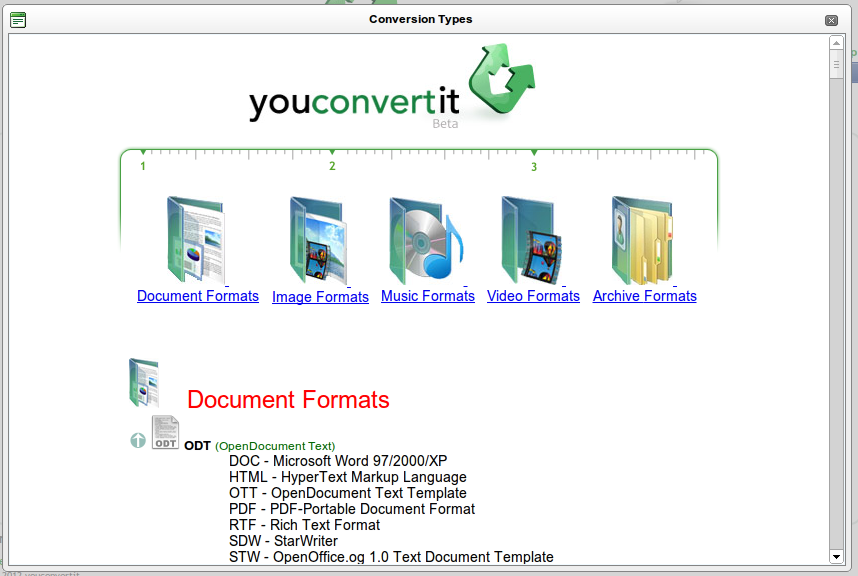Click the vertical scrollbar thumb

tap(836, 65)
